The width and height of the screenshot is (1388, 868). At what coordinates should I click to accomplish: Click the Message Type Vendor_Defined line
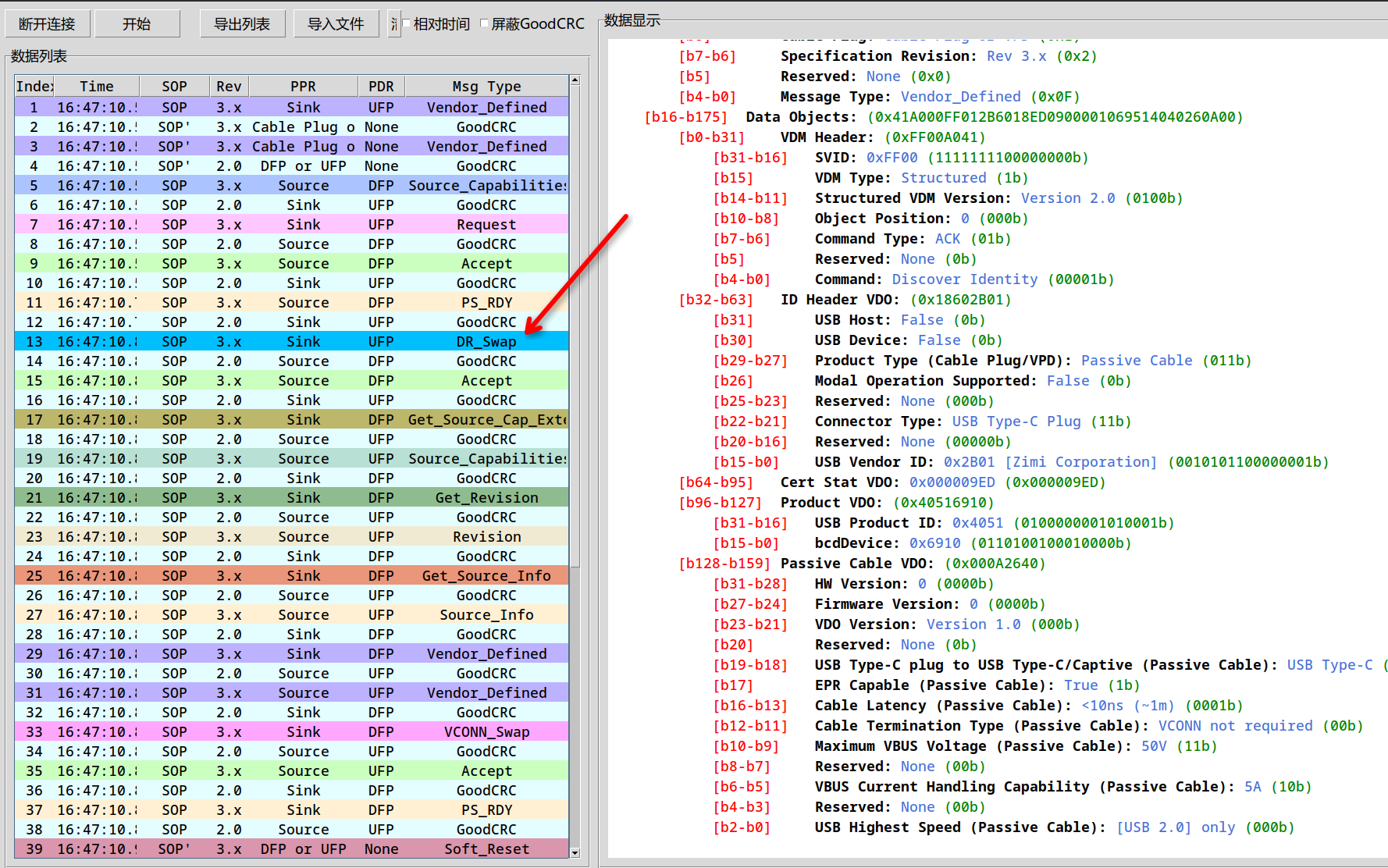click(x=880, y=97)
